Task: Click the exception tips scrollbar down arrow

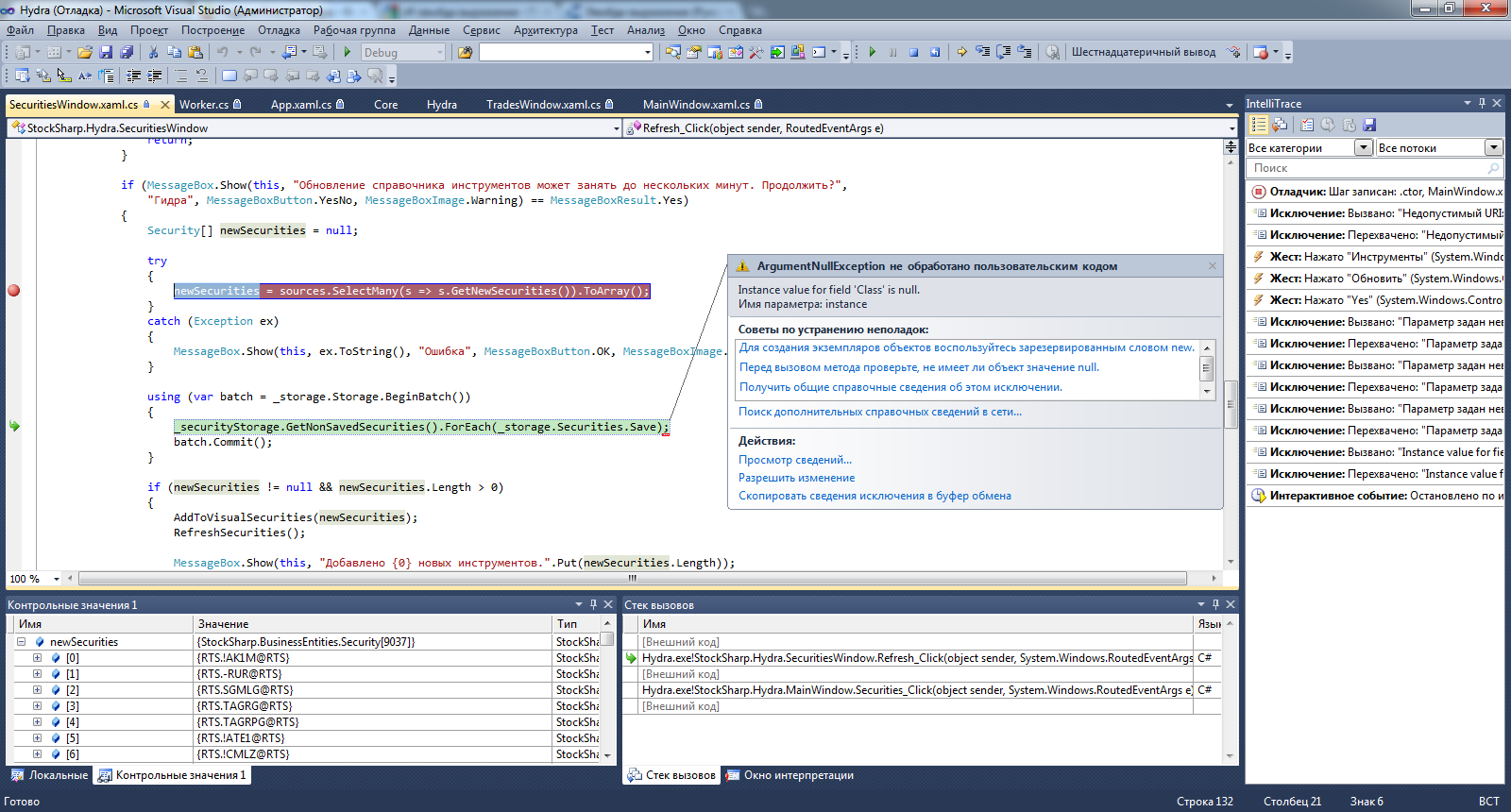Action: (x=1206, y=391)
